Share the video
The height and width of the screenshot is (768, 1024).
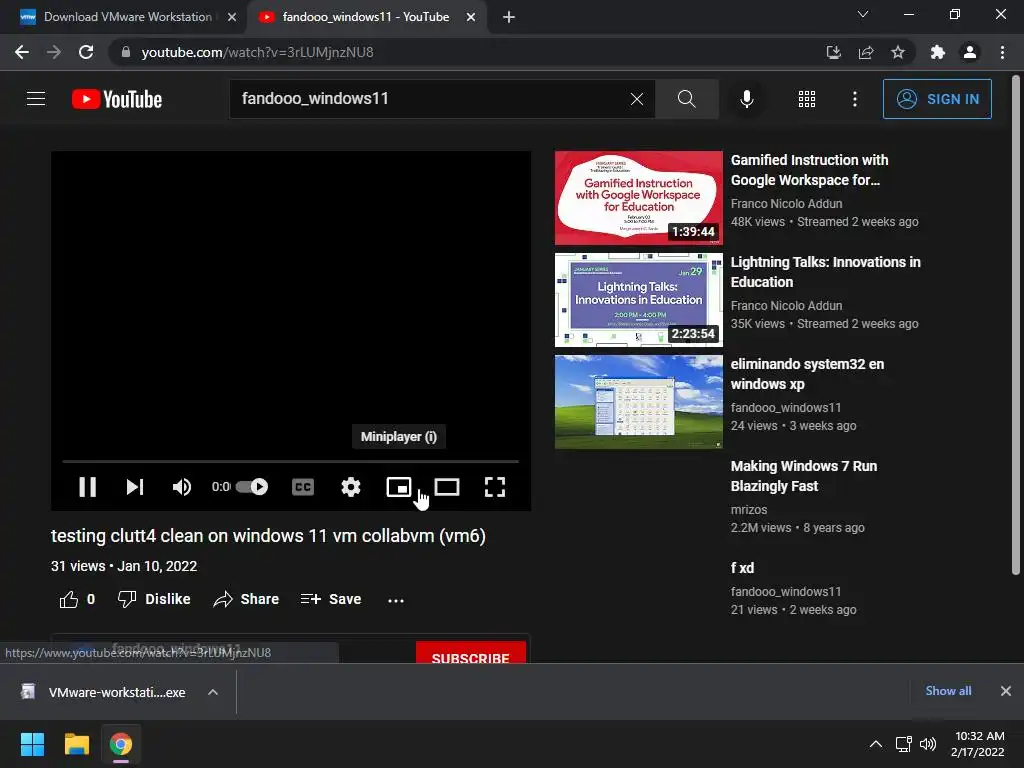[x=246, y=599]
